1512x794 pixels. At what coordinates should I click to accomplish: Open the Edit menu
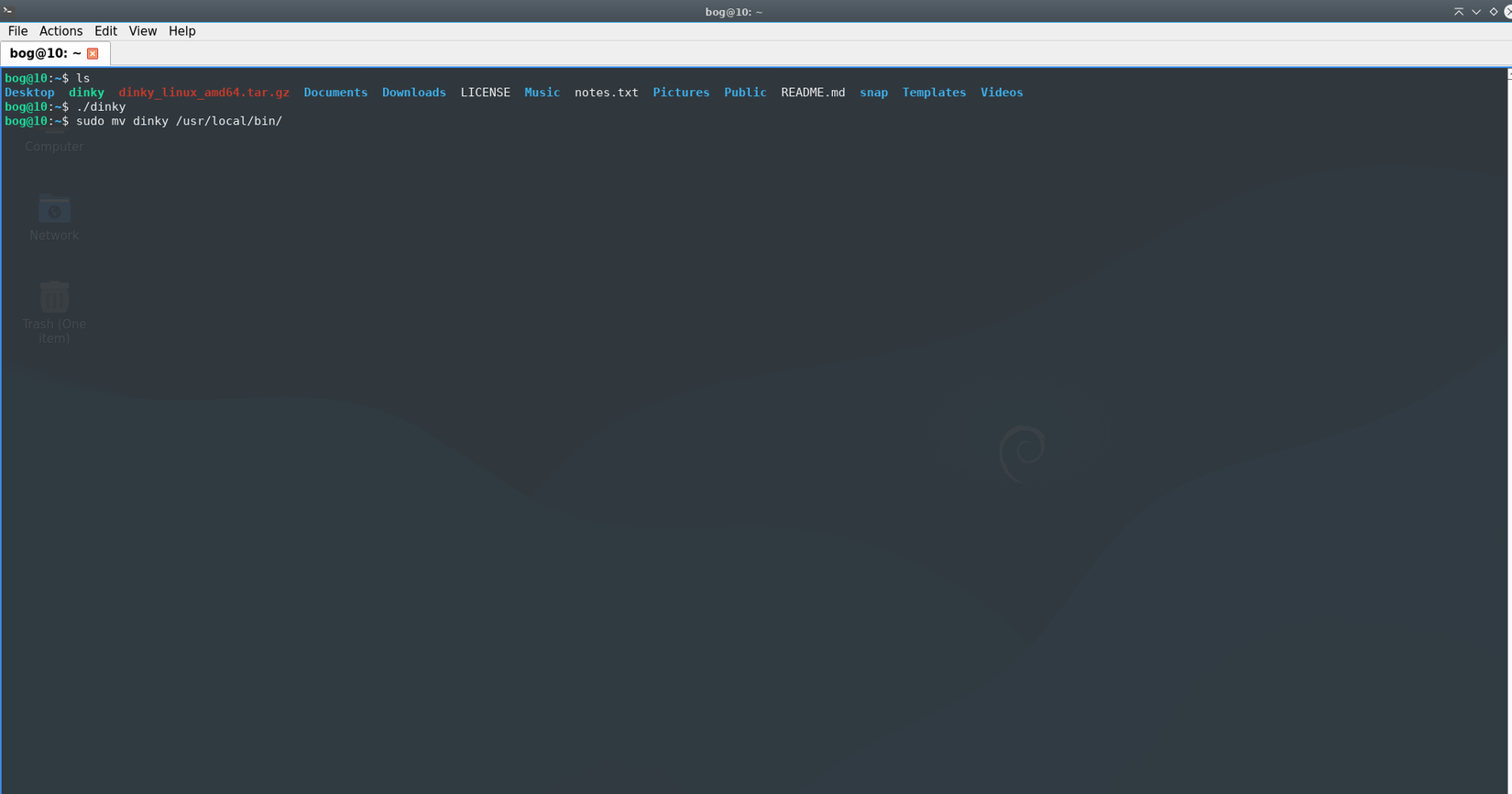105,31
